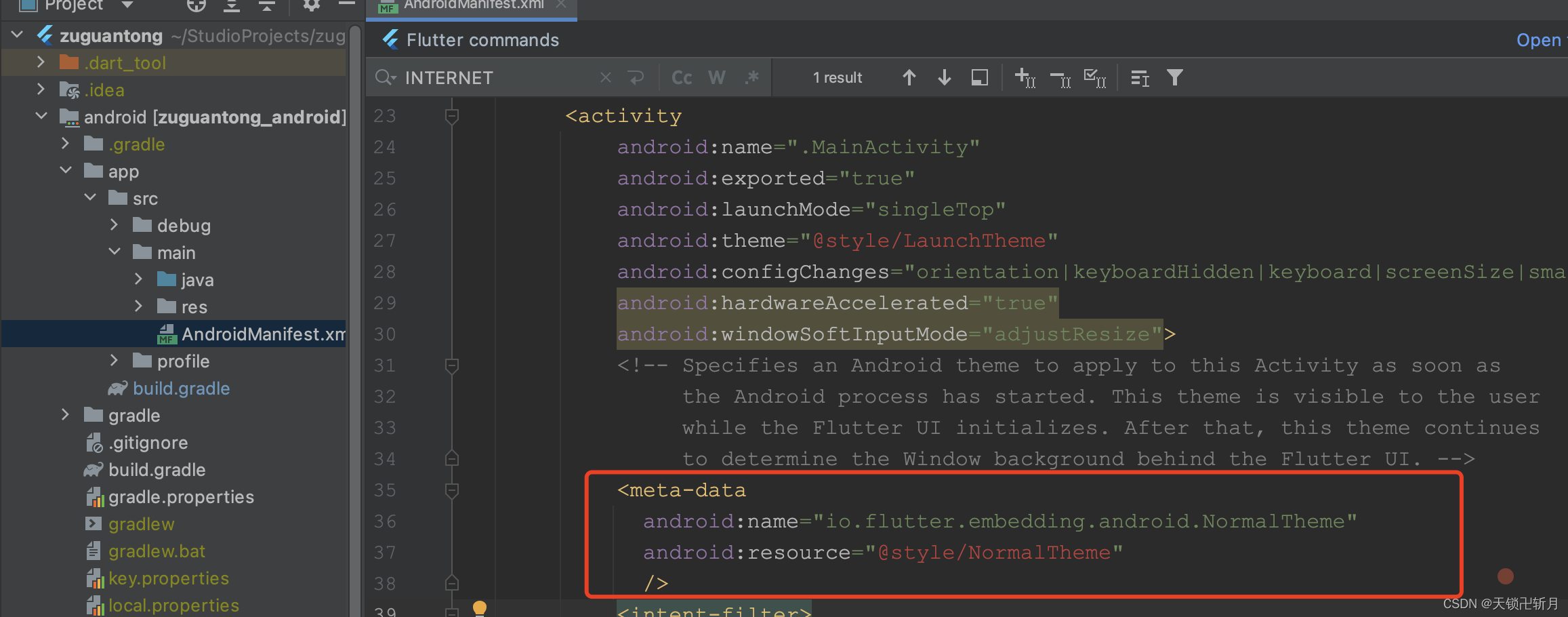Toggle regex mode in search bar
Image resolution: width=1568 pixels, height=617 pixels.
pos(751,77)
